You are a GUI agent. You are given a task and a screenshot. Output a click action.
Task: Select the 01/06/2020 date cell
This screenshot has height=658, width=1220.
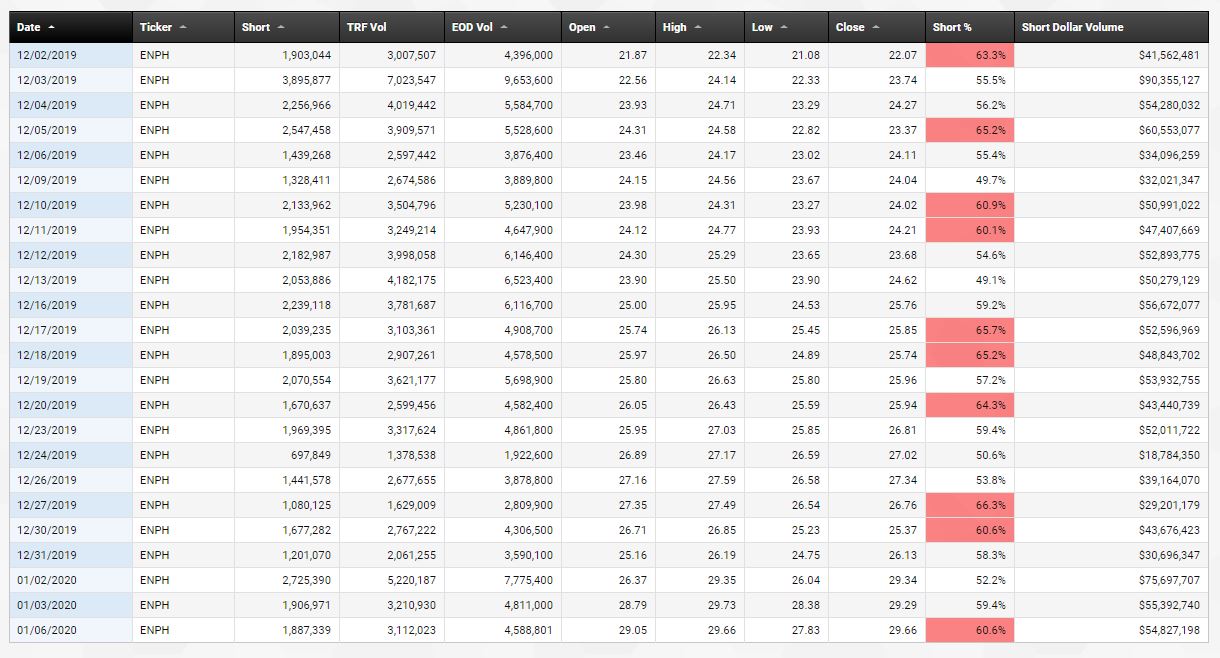pyautogui.click(x=47, y=630)
